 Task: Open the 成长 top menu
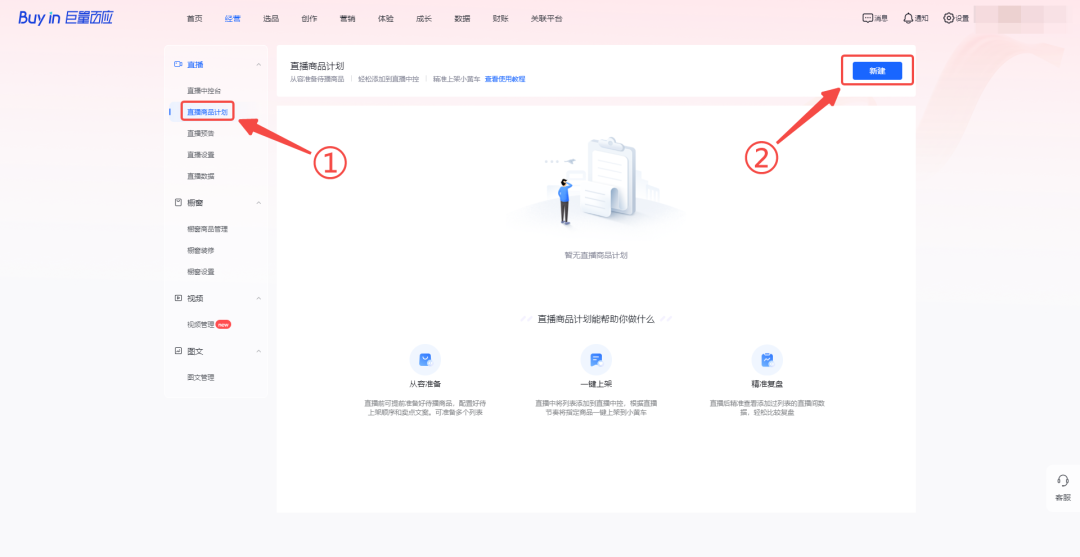[x=424, y=19]
